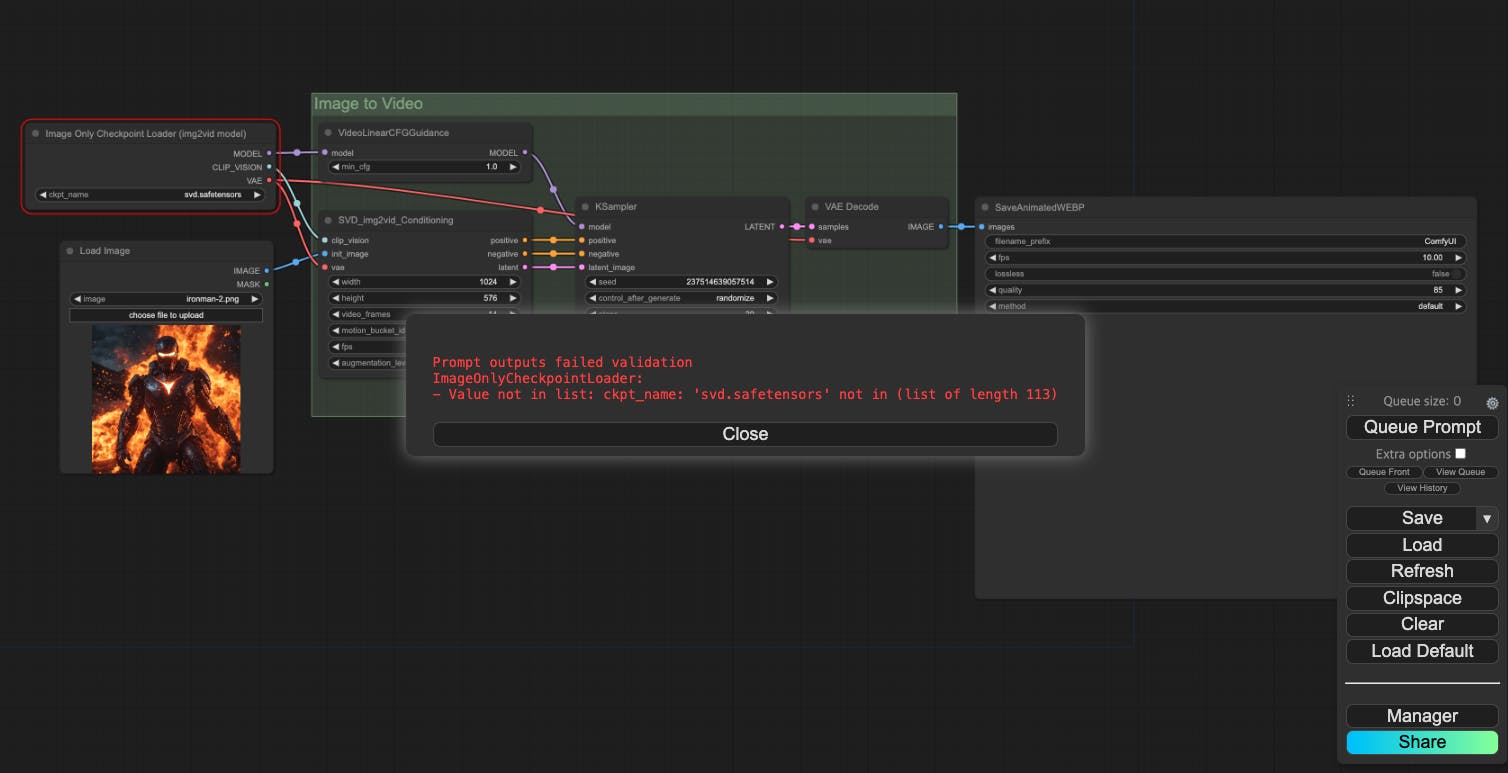Click the clip_vision input slot on SVD conditioning
The height and width of the screenshot is (773, 1508).
coord(324,240)
